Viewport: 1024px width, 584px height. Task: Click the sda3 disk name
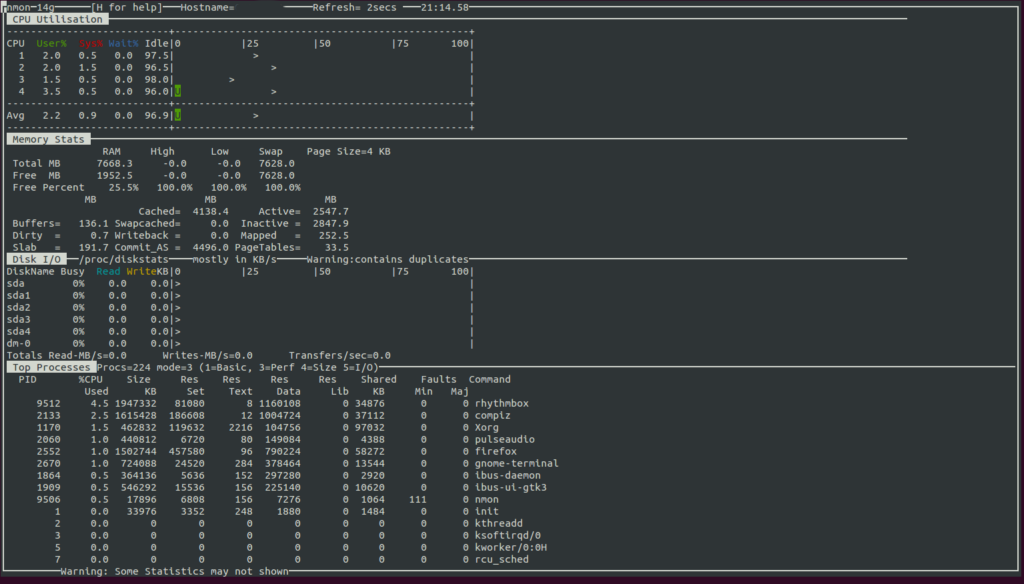(x=18, y=319)
